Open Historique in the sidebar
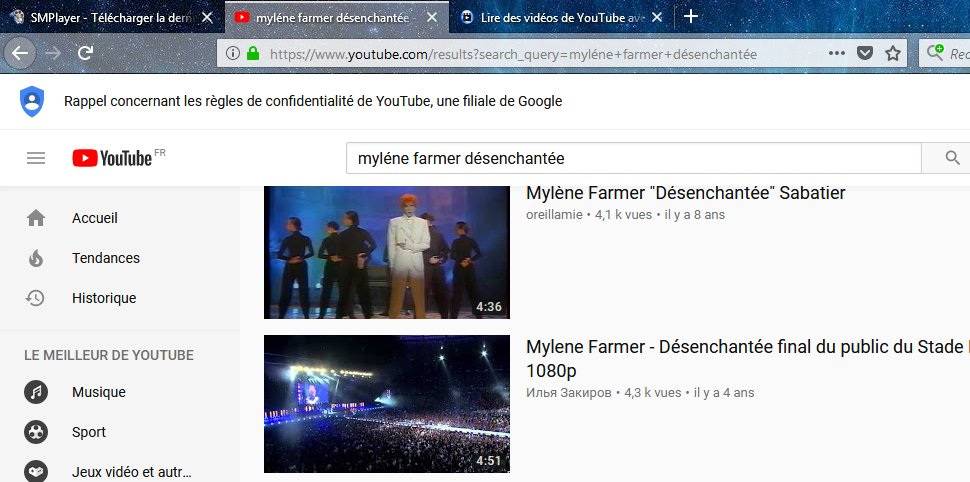Screen dimensions: 970x482 click(x=120, y=298)
